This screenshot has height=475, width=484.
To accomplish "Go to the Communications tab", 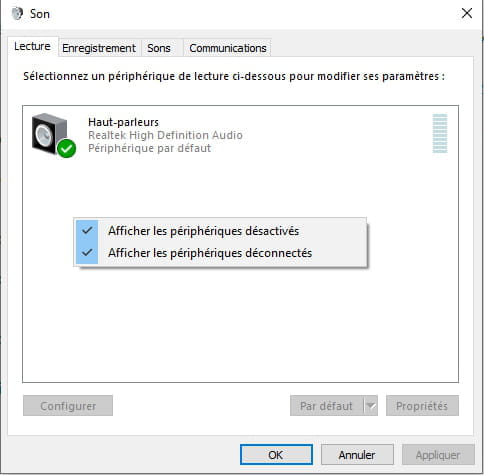I will (x=228, y=48).
